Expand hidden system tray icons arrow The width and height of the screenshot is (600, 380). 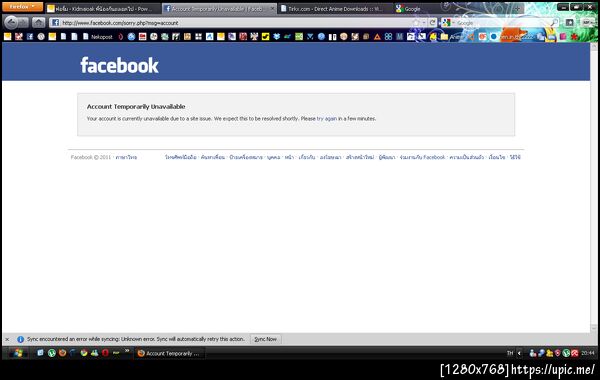(x=519, y=353)
